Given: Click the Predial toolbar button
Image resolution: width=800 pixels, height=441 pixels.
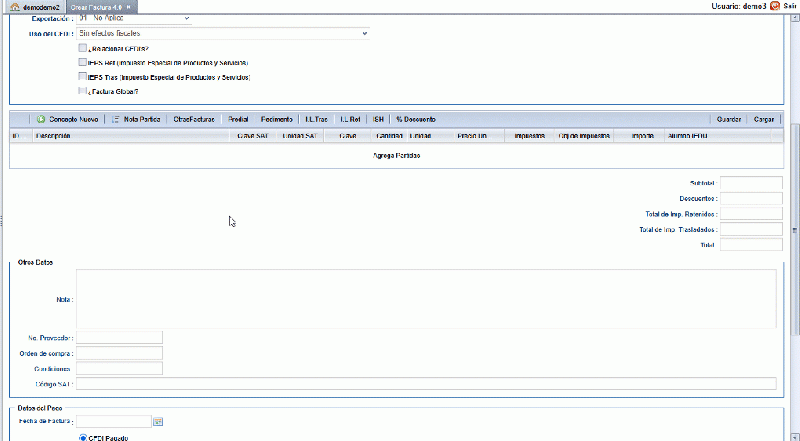Looking at the screenshot, I should 238,119.
